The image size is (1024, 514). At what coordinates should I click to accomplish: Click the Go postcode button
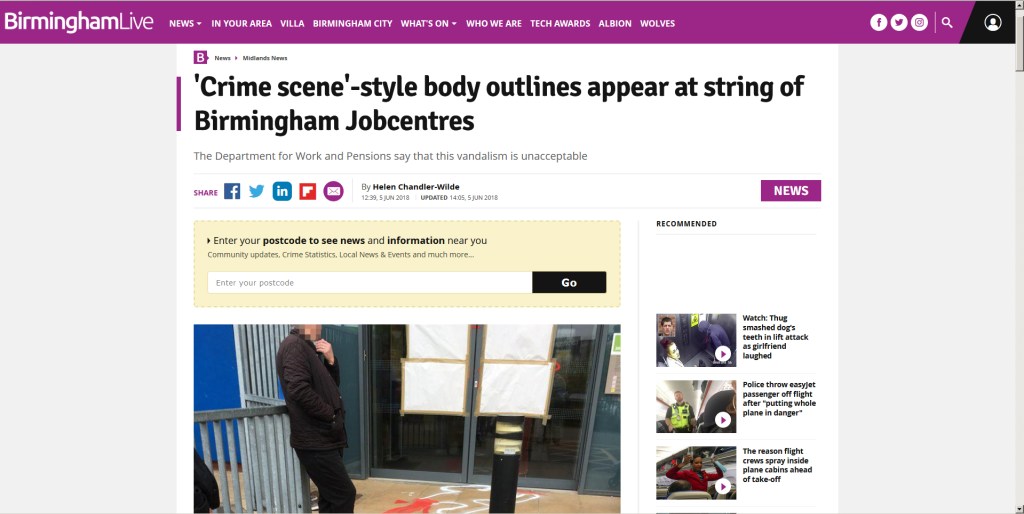click(x=569, y=282)
